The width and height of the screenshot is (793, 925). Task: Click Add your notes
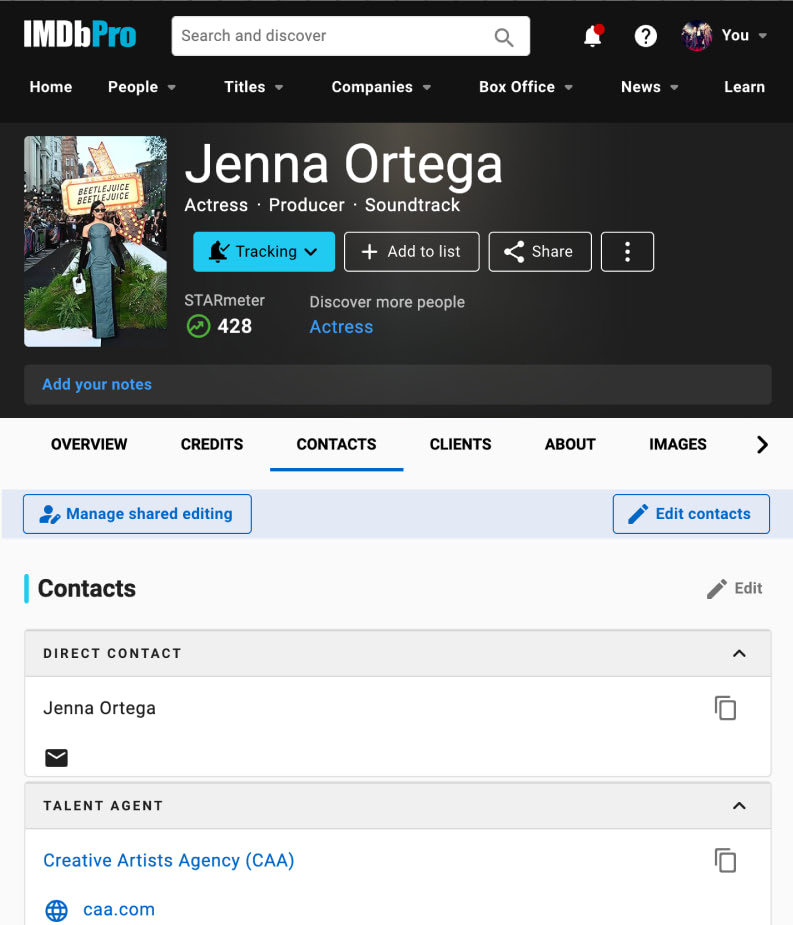point(97,385)
